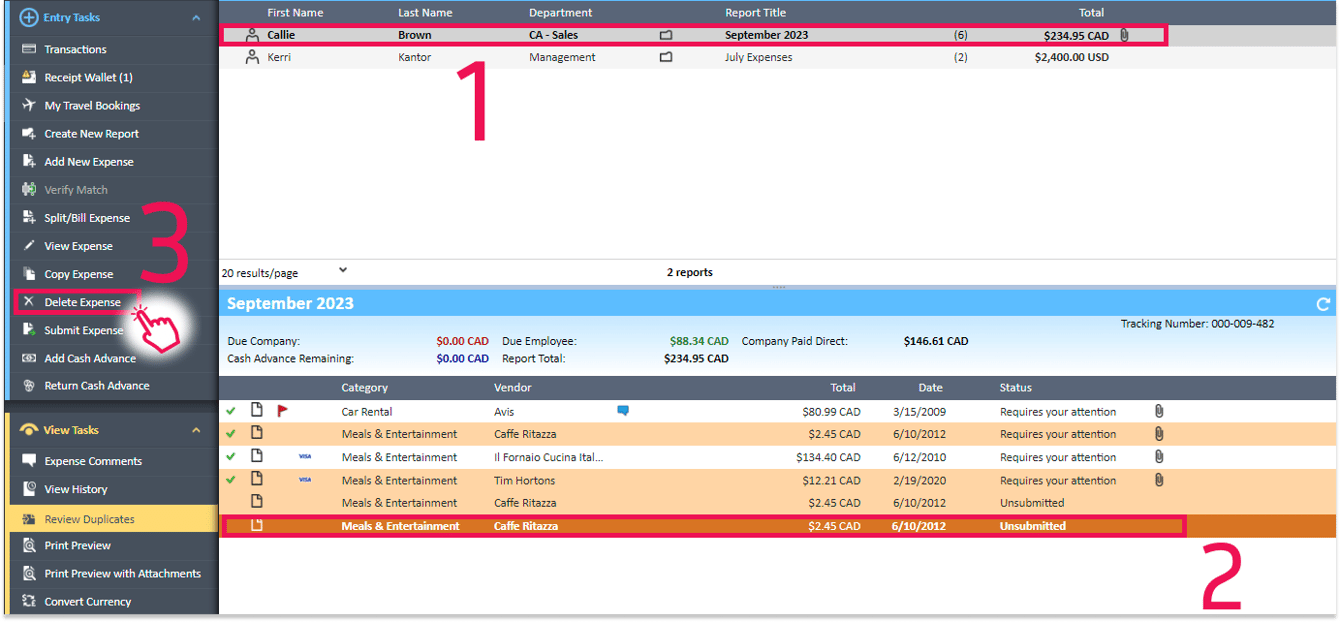
Task: Click the pencil icon for View Expense
Action: [29, 245]
